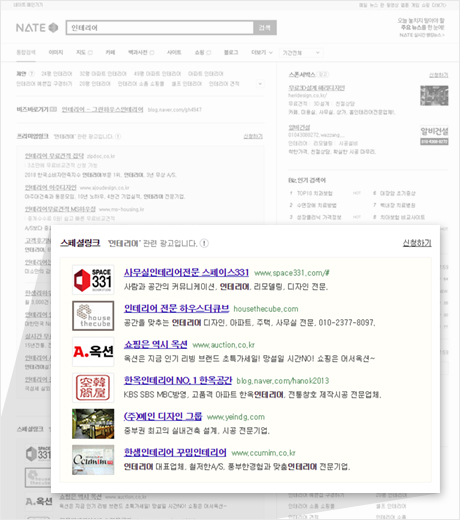Click suggested keyword 24평 인테리어
Screen dimensions: 460x520
(x=57, y=74)
